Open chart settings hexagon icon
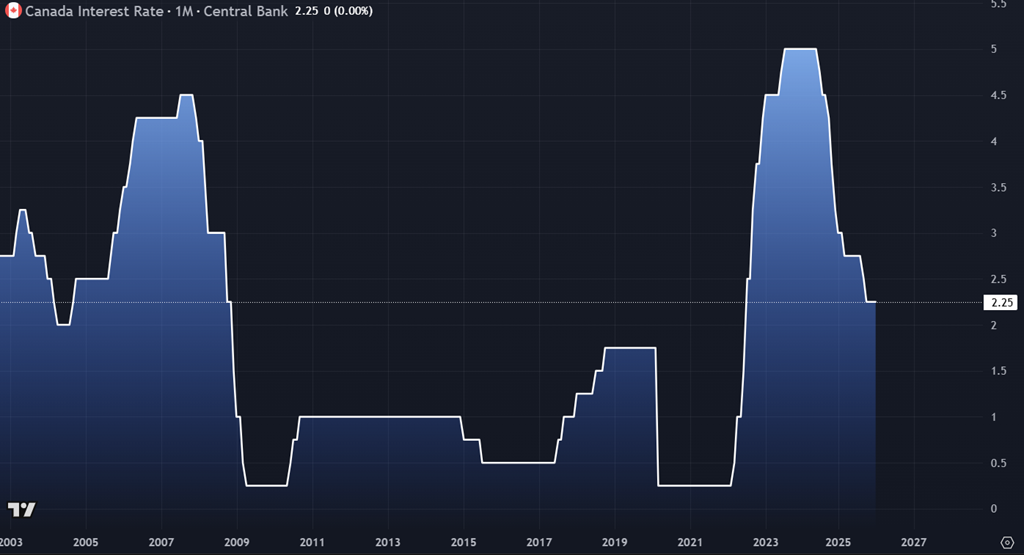This screenshot has width=1024, height=555. (x=1006, y=541)
